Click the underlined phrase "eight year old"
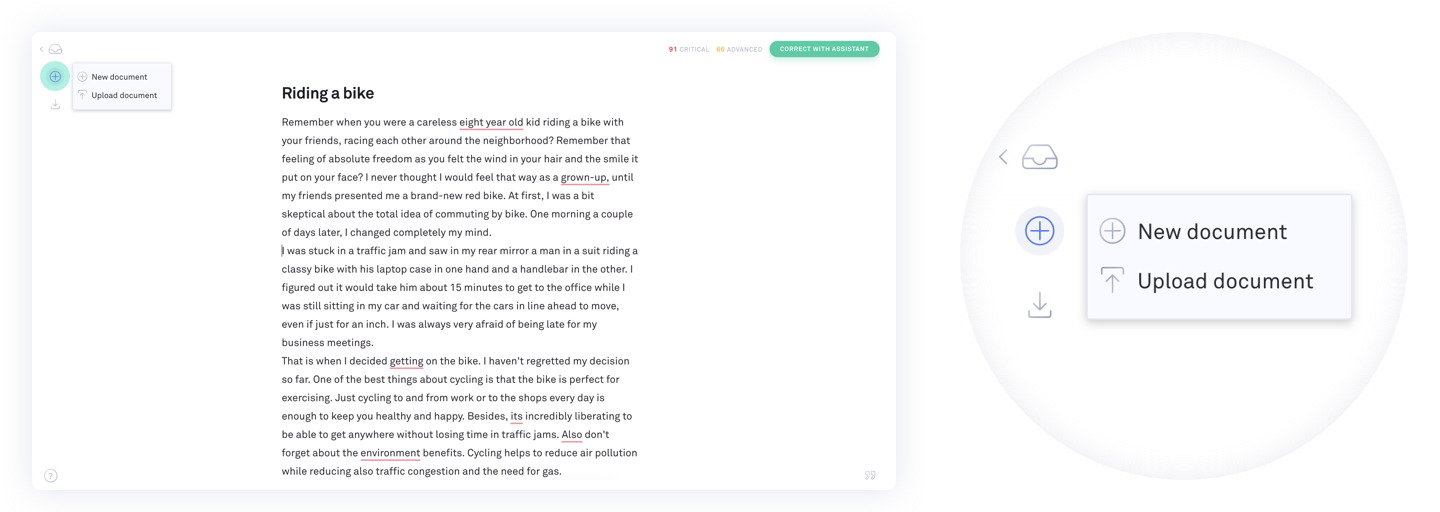This screenshot has width=1440, height=512. click(x=491, y=123)
